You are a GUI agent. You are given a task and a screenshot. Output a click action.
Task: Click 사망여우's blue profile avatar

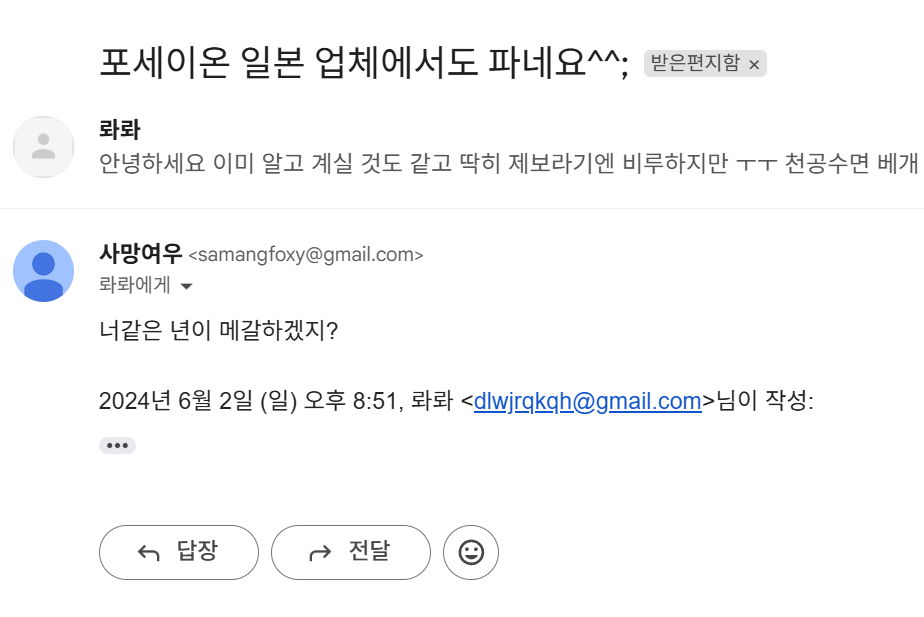(x=43, y=271)
